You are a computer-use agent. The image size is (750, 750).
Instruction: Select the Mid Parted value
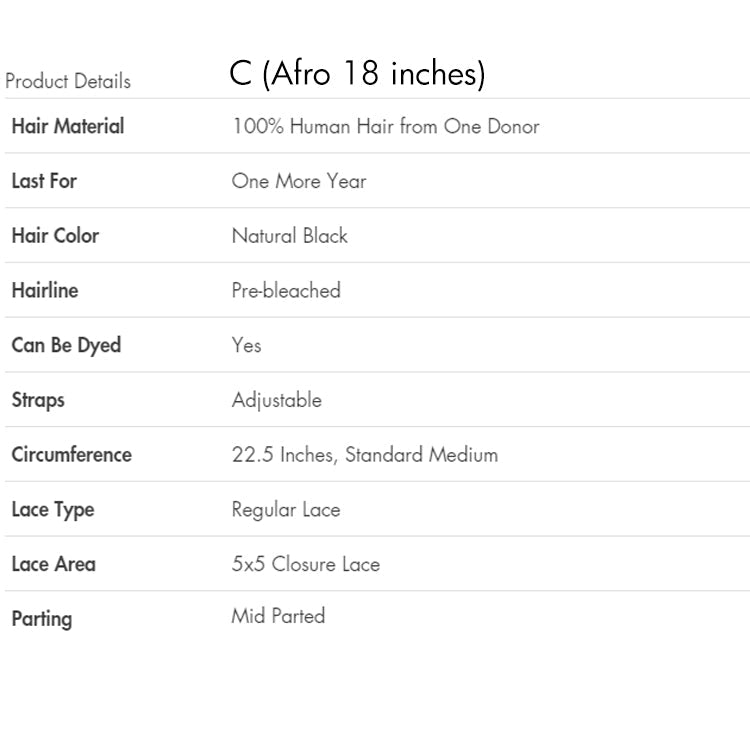point(278,616)
